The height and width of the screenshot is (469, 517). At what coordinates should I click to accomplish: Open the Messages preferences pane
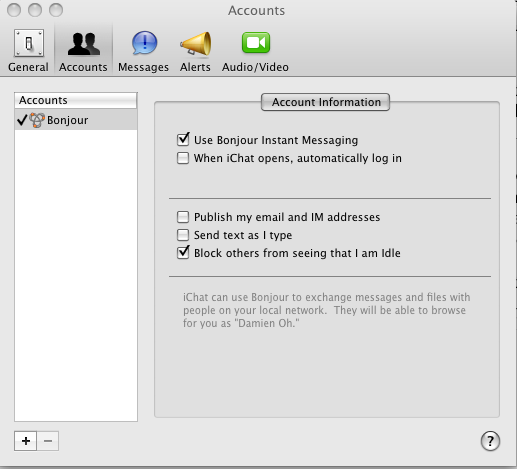[x=144, y=50]
